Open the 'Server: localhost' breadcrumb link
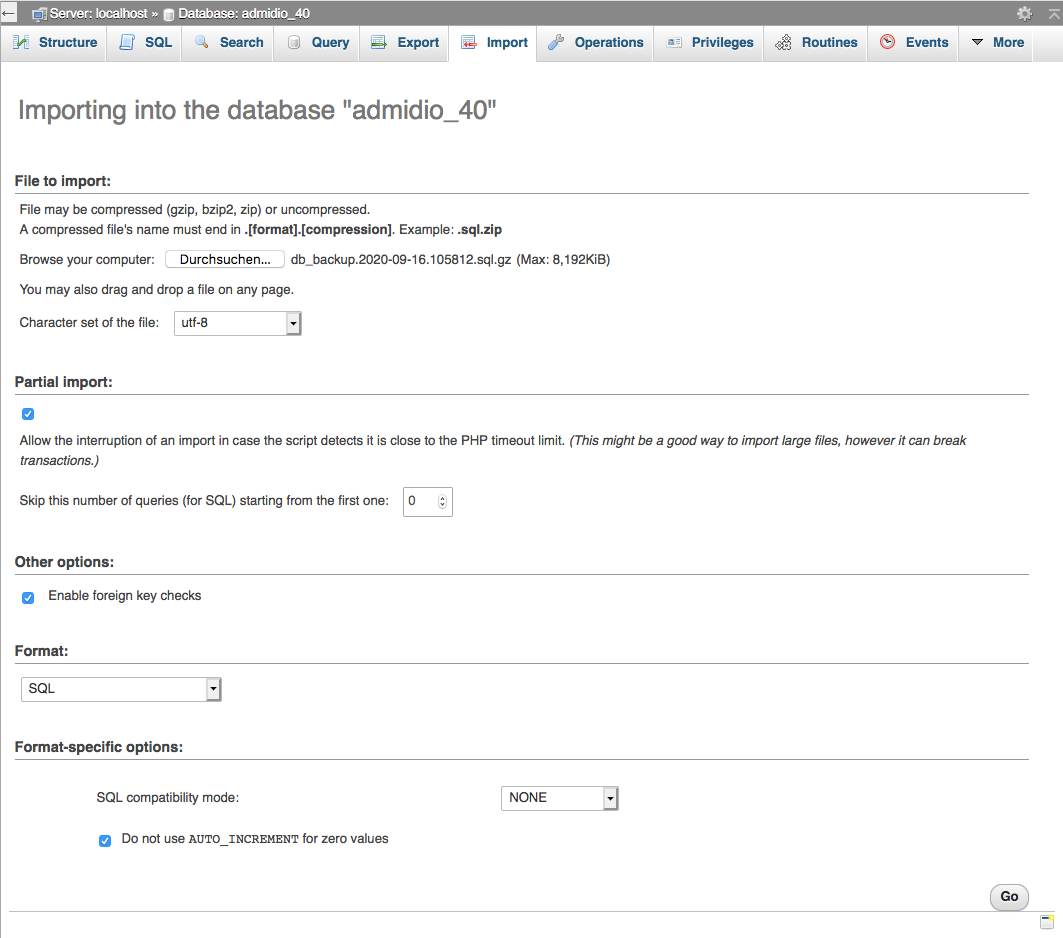 point(96,14)
